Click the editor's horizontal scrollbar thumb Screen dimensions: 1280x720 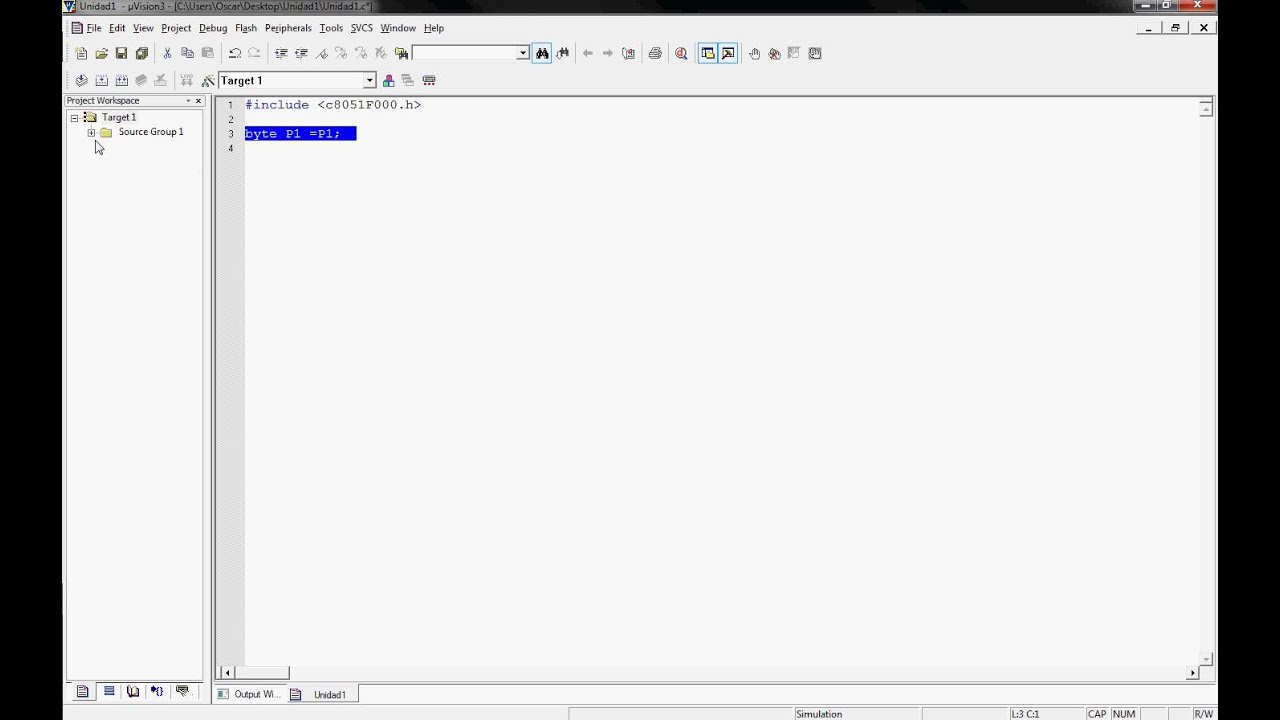[x=262, y=673]
